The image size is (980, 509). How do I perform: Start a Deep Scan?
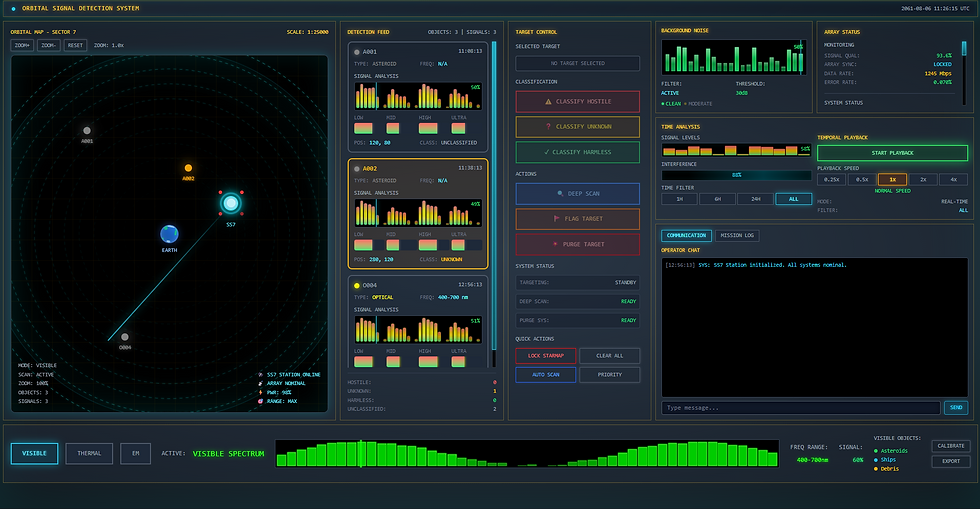coord(578,194)
